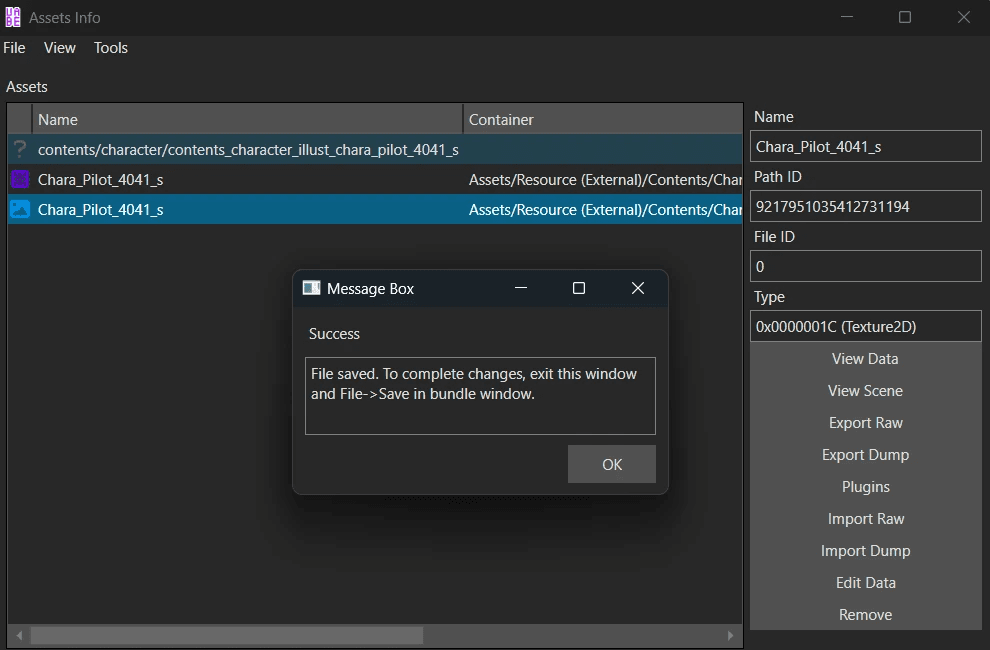This screenshot has height=650, width=990.
Task: Click the File saved message text box
Action: 480,396
